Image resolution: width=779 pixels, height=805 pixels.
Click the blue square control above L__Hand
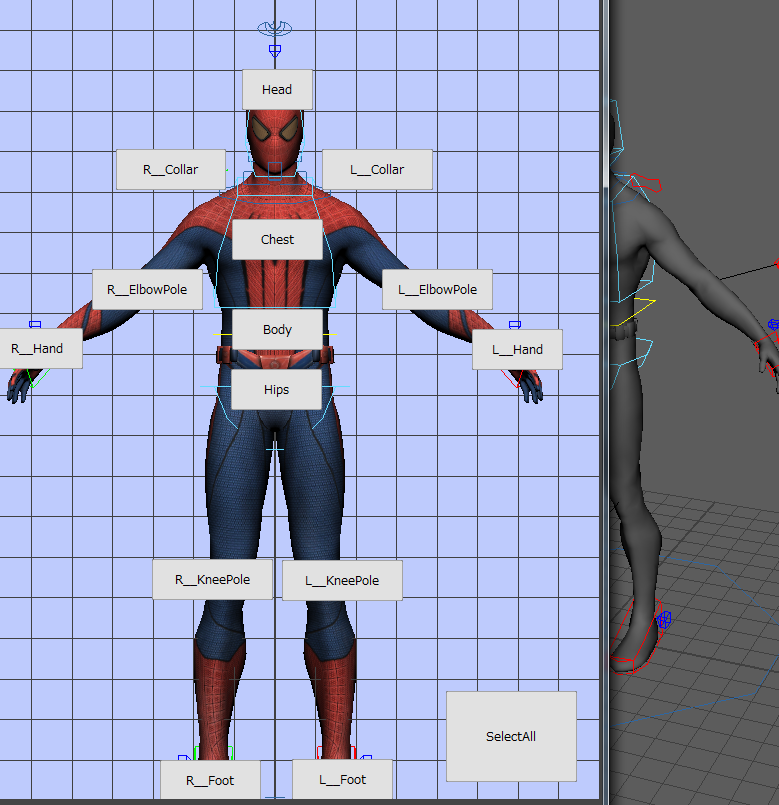[515, 324]
